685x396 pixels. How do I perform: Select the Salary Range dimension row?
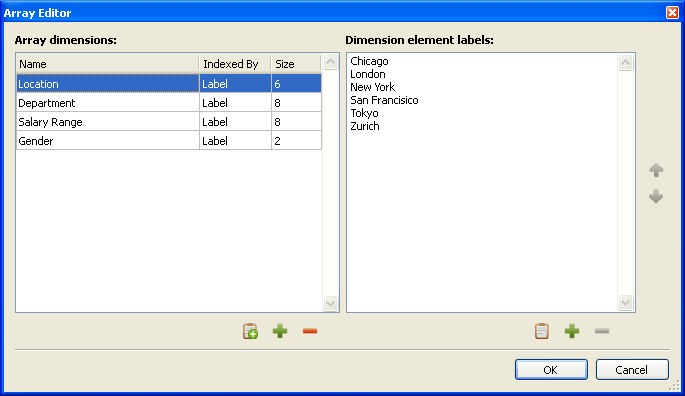pyautogui.click(x=169, y=122)
